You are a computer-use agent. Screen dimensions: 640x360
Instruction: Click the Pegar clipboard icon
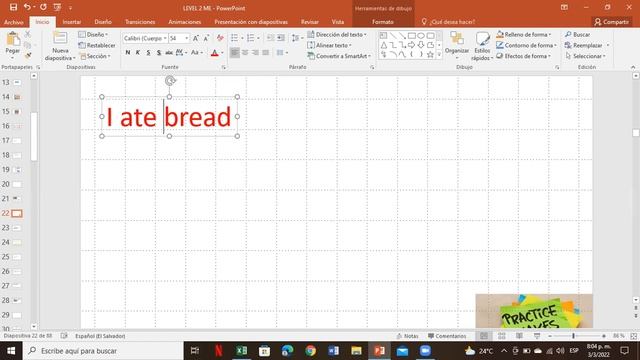[13, 40]
